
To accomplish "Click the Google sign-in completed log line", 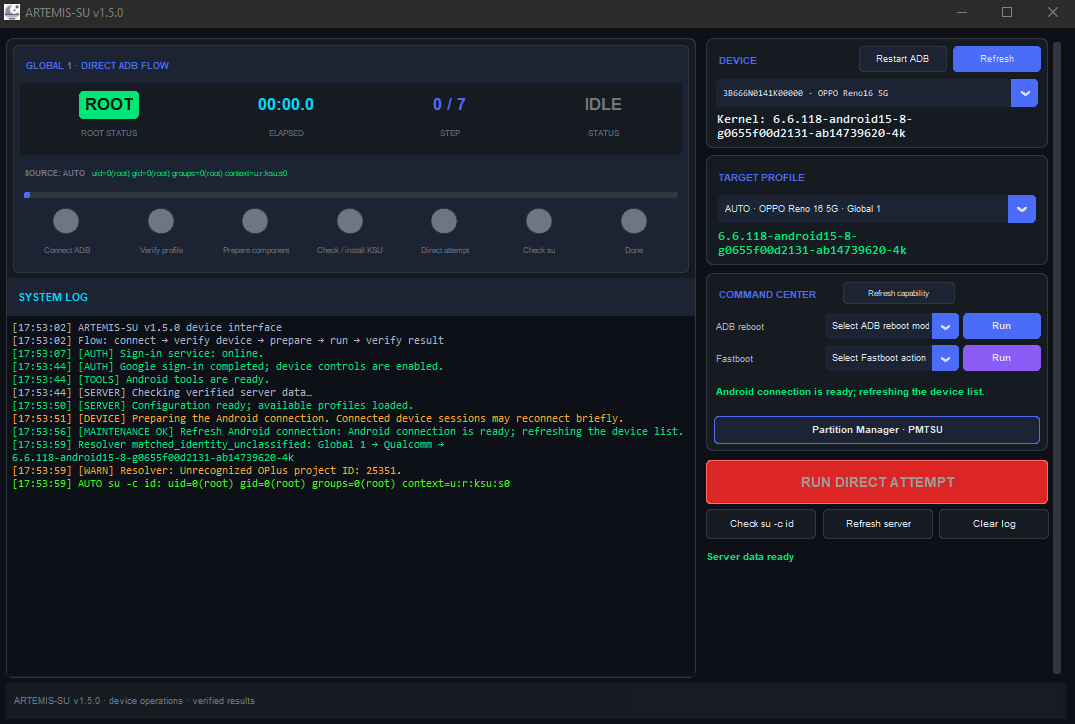I will 228,367.
